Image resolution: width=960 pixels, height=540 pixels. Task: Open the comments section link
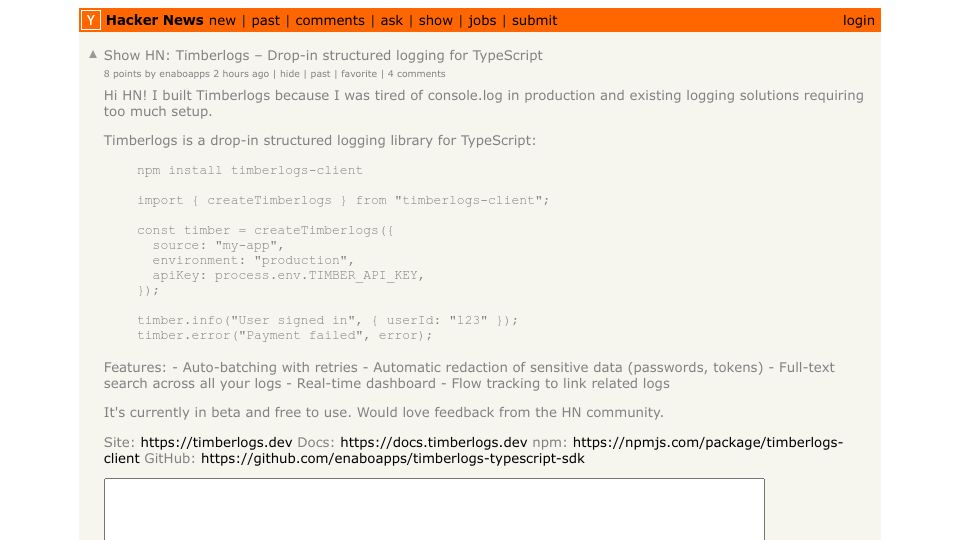[330, 20]
